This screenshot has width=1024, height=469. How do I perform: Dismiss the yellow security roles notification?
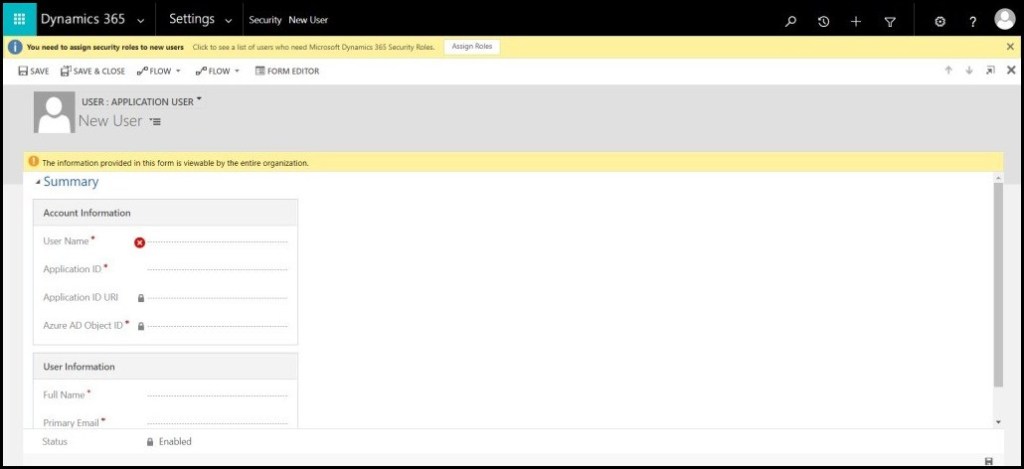coord(1010,47)
